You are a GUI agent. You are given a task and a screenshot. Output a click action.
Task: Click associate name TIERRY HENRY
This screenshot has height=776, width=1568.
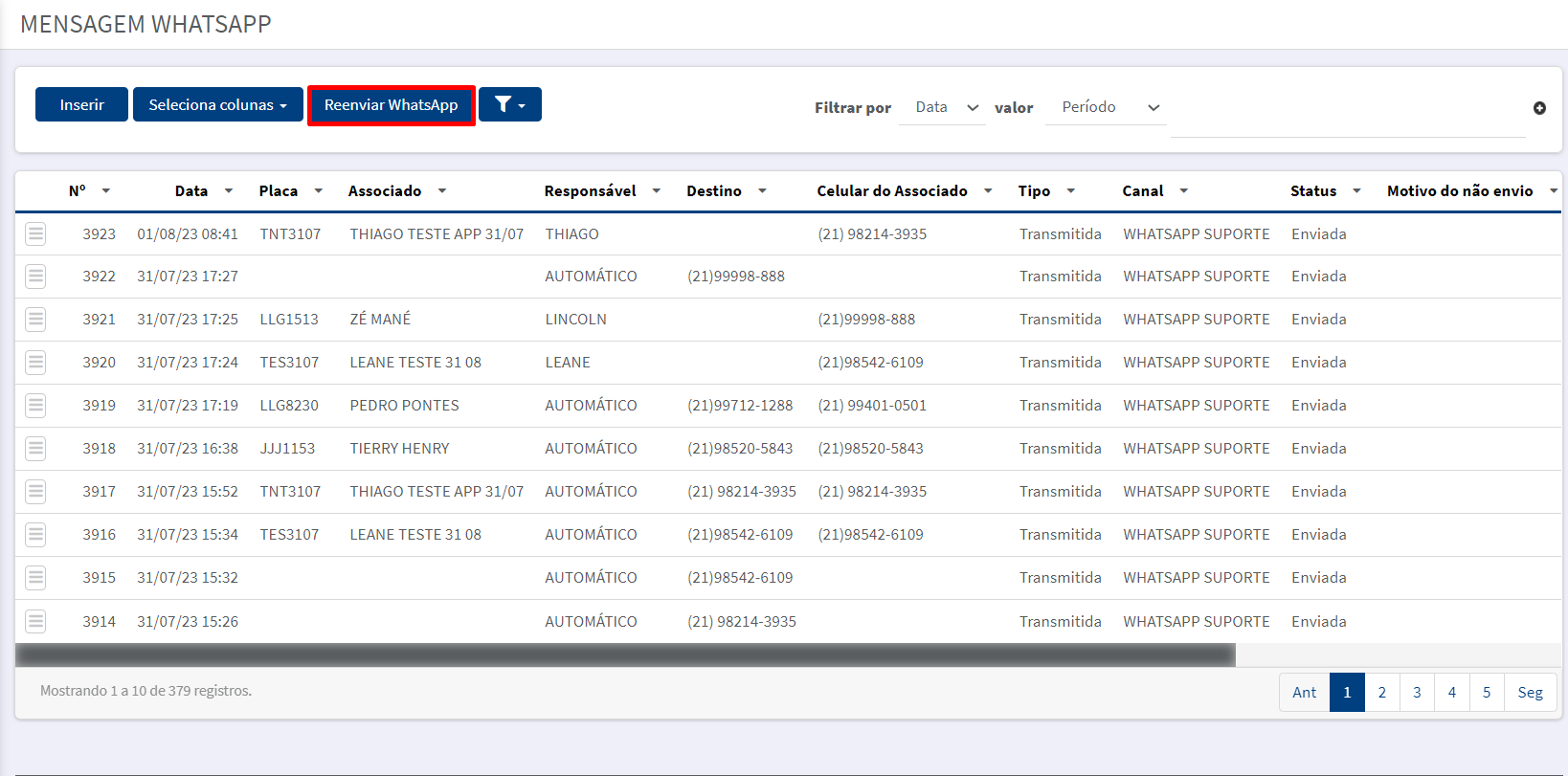pos(399,449)
